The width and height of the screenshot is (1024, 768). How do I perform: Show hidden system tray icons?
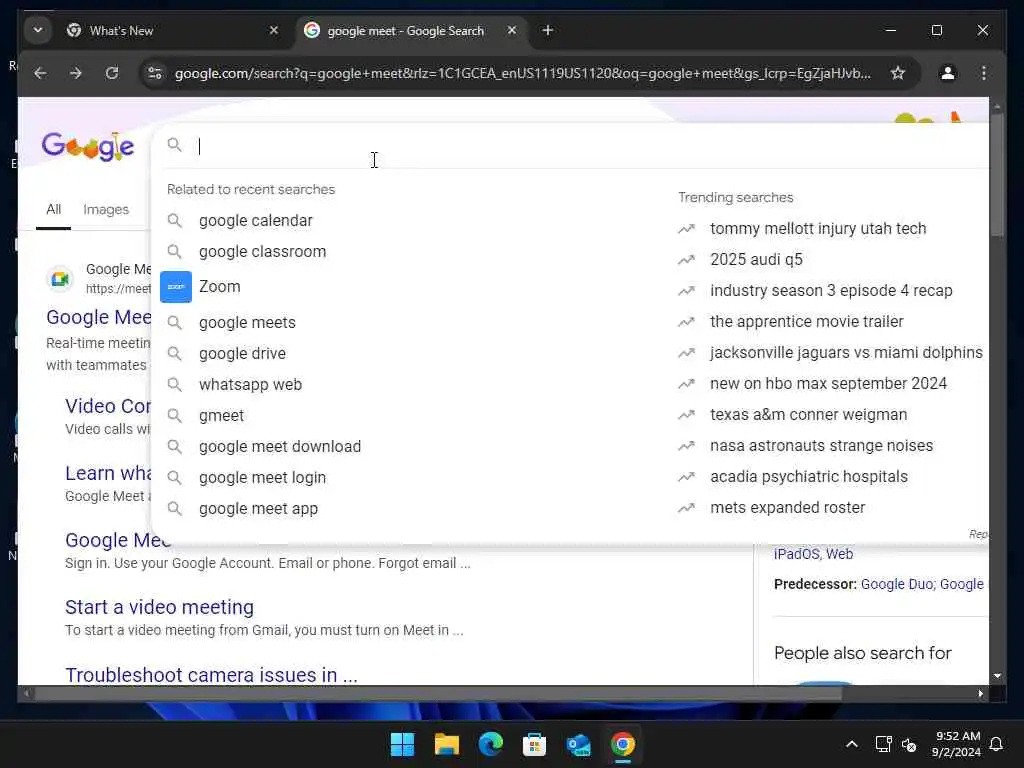pos(852,744)
